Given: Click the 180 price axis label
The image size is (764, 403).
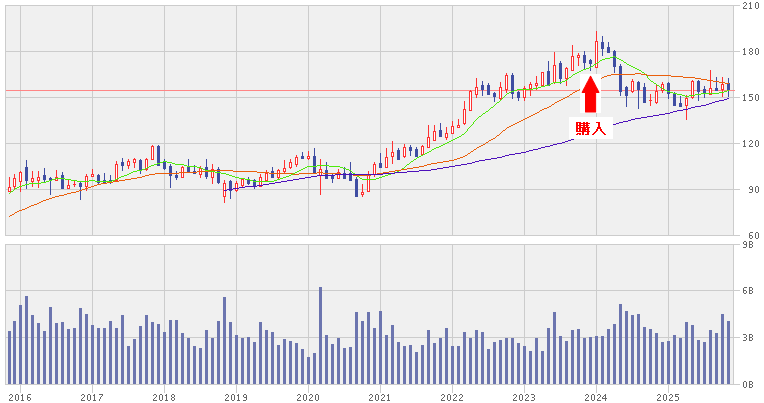Looking at the screenshot, I should tap(748, 52).
